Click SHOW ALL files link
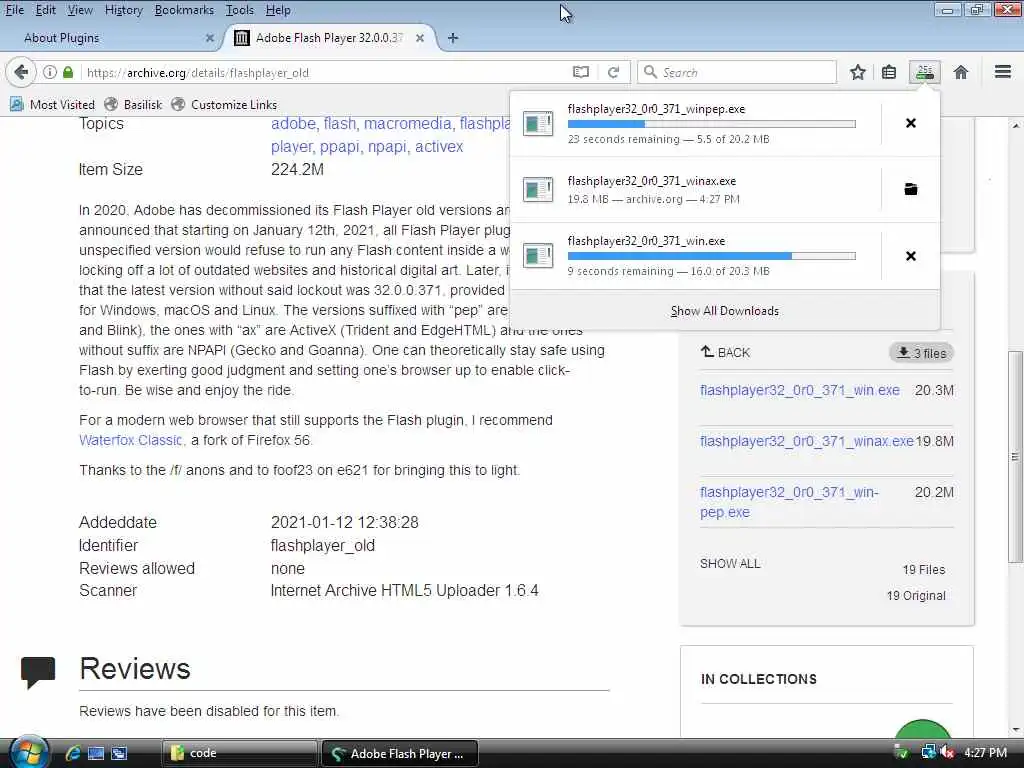 point(729,564)
